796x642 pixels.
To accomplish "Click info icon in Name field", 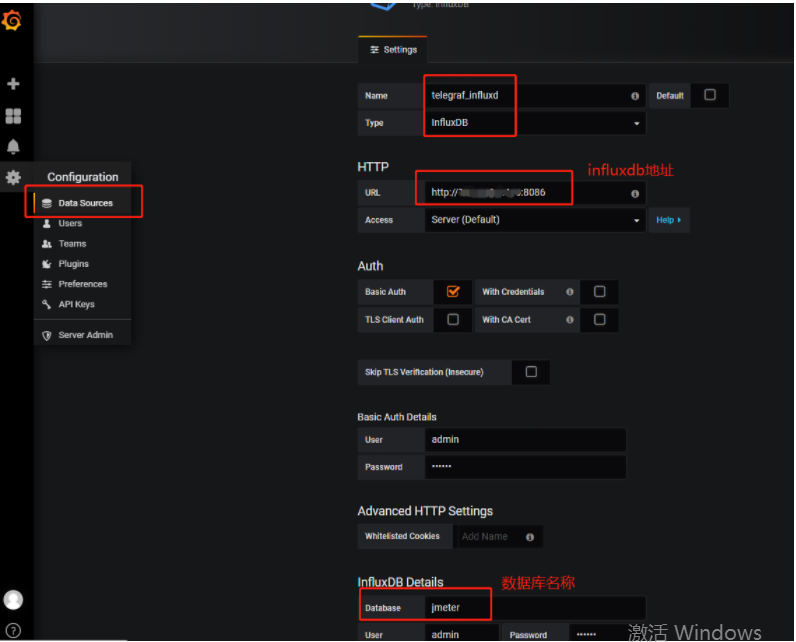I will pos(635,96).
